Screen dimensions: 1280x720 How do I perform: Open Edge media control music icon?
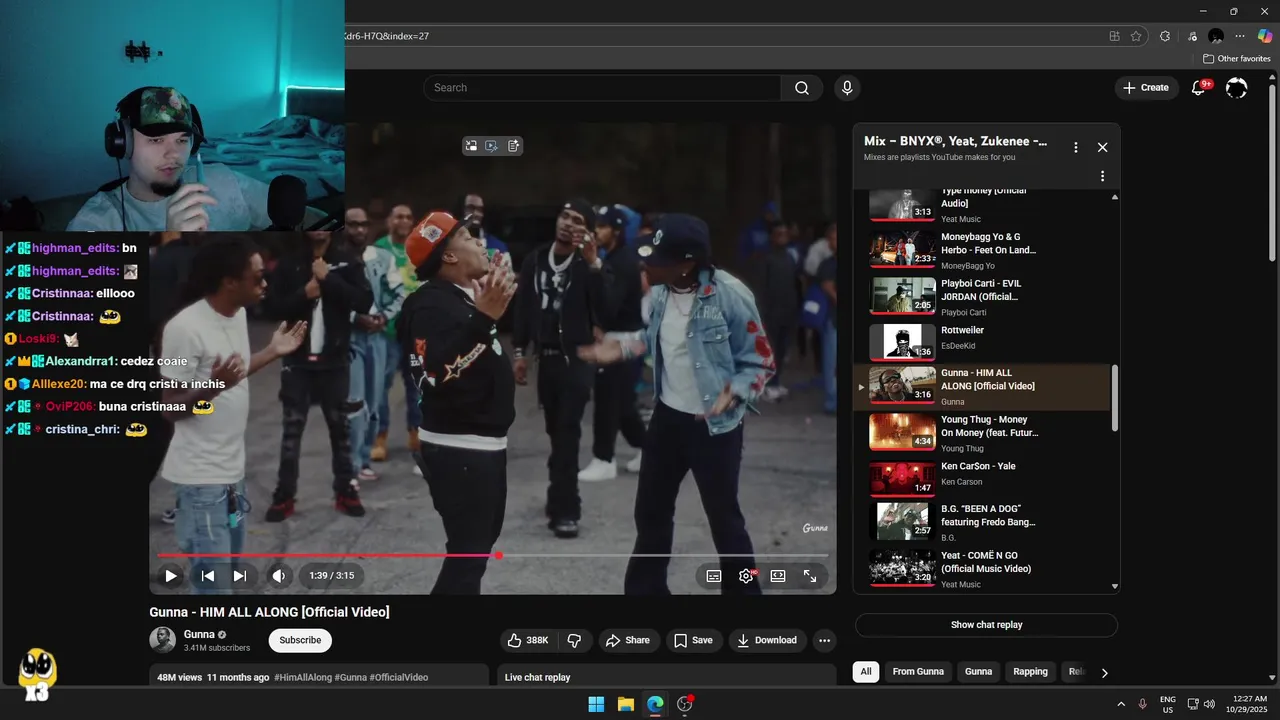pyautogui.click(x=1192, y=36)
